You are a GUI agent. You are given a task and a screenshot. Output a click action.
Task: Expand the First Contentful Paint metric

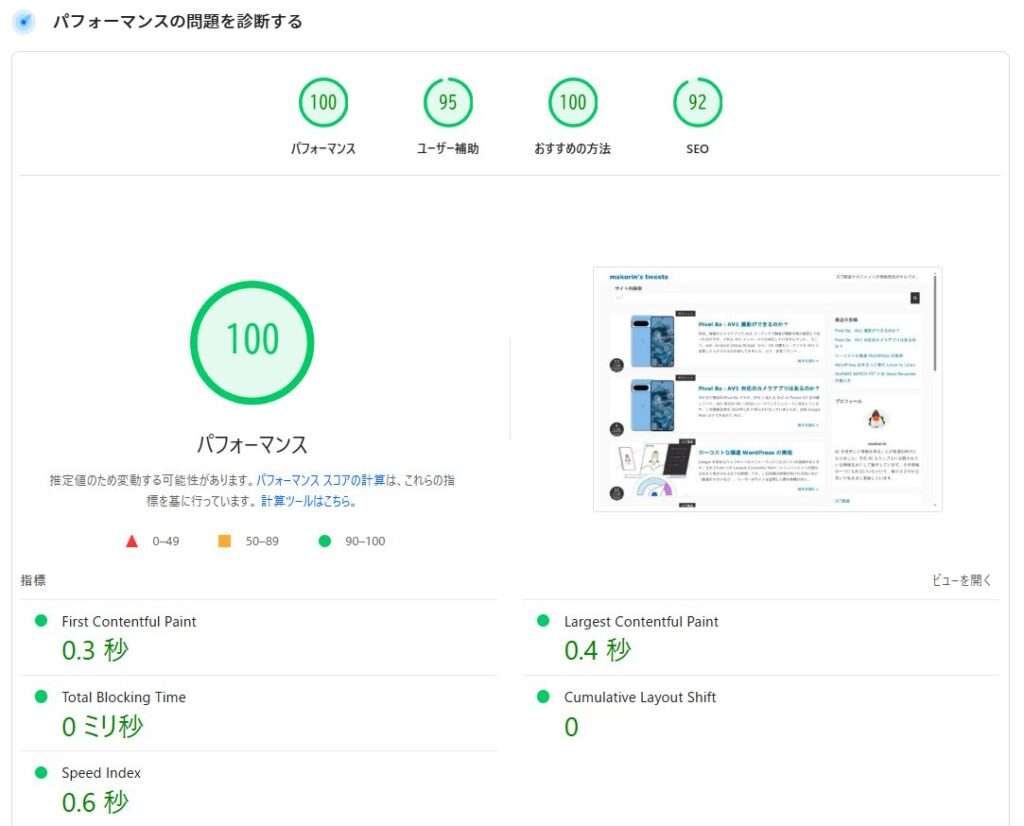129,621
